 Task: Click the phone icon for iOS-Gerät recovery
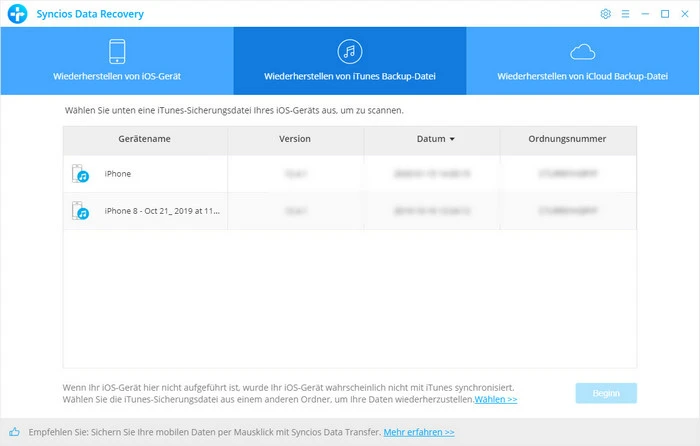[116, 52]
